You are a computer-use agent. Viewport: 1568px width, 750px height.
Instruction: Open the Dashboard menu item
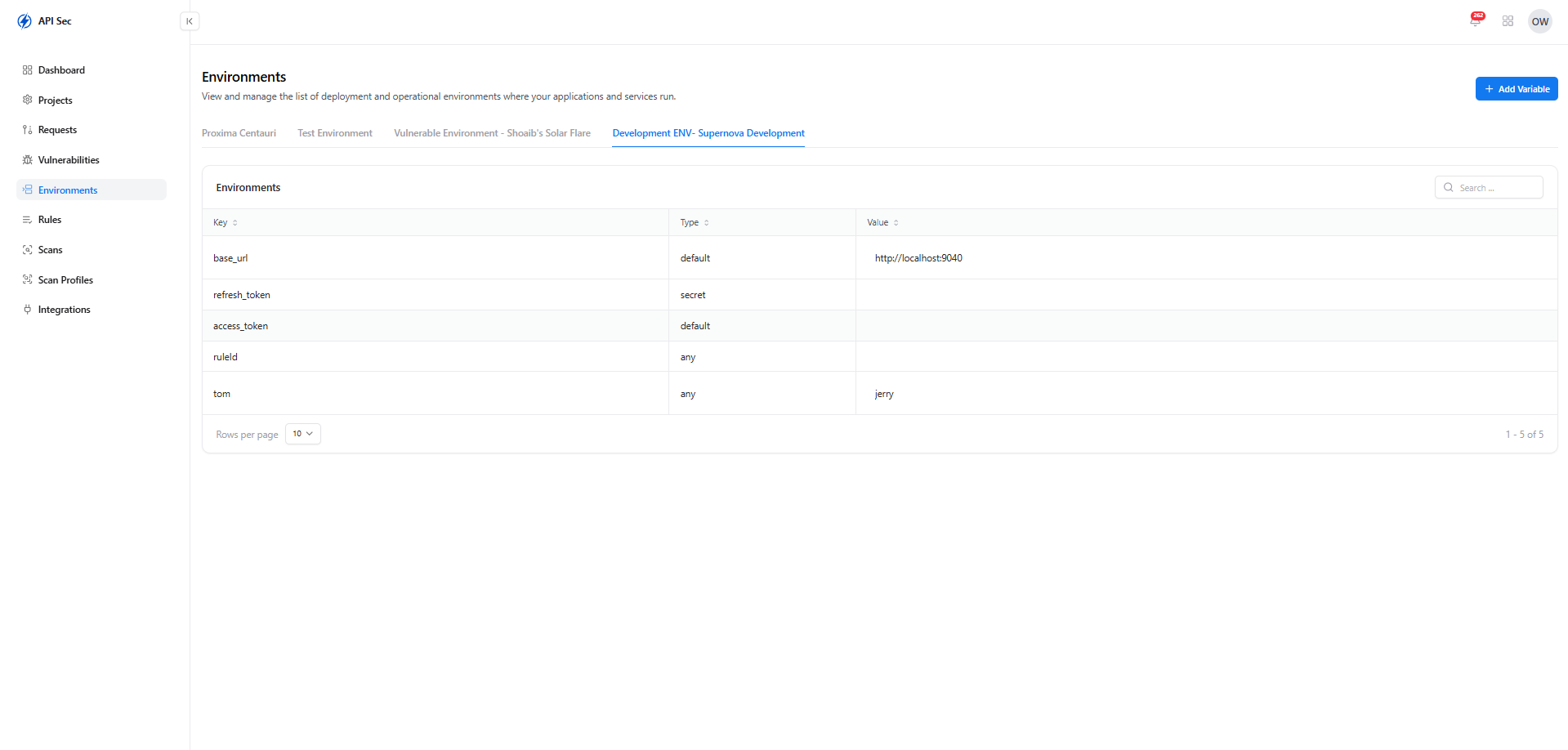point(92,70)
